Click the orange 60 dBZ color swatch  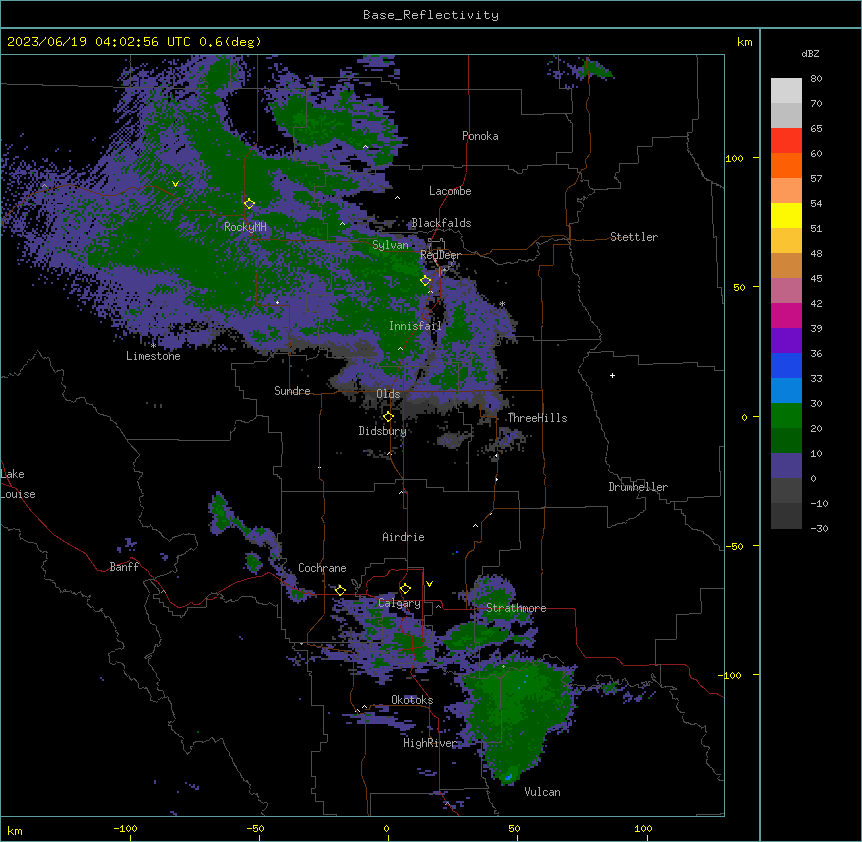(x=786, y=165)
